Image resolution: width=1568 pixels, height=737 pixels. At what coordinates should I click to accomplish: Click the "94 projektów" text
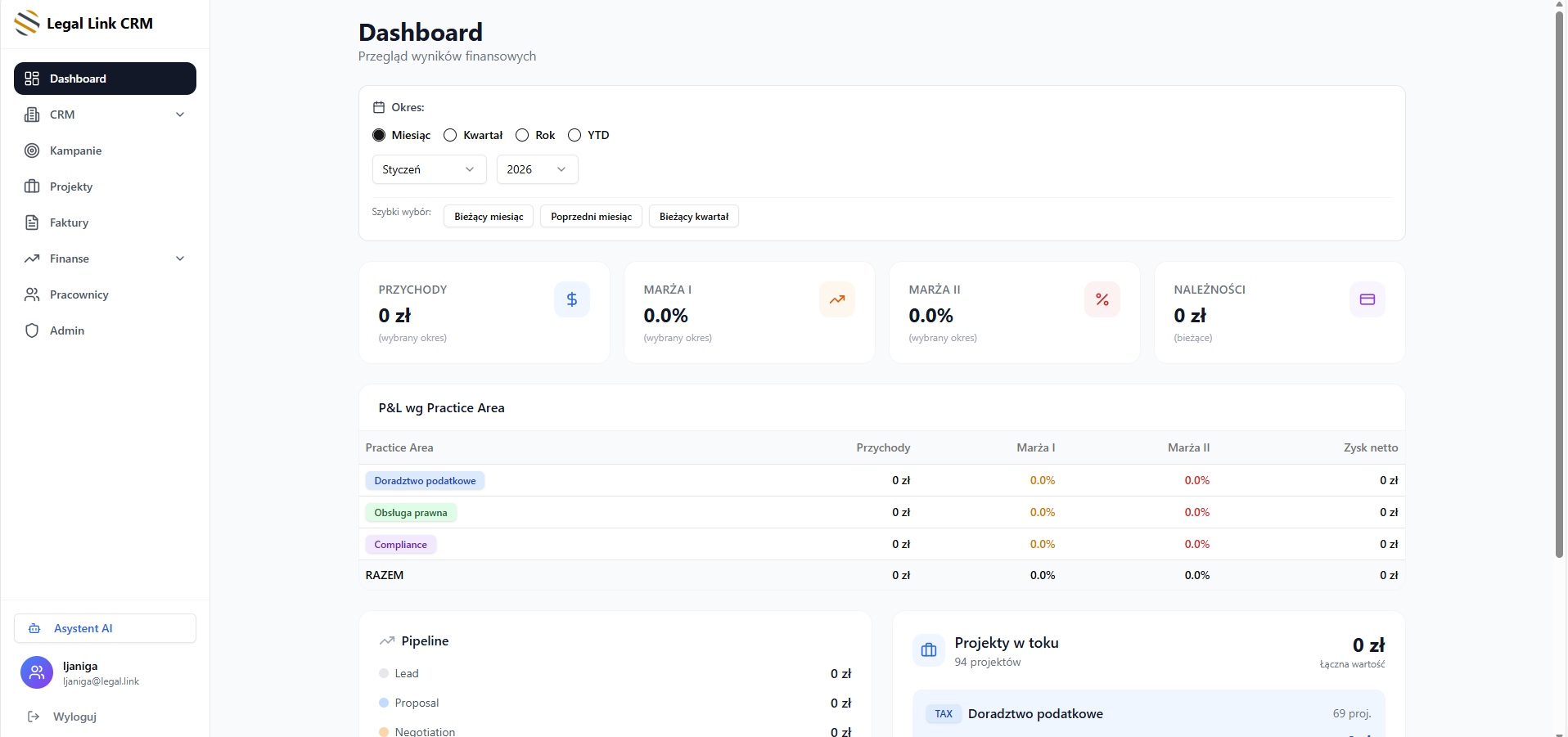(x=988, y=662)
